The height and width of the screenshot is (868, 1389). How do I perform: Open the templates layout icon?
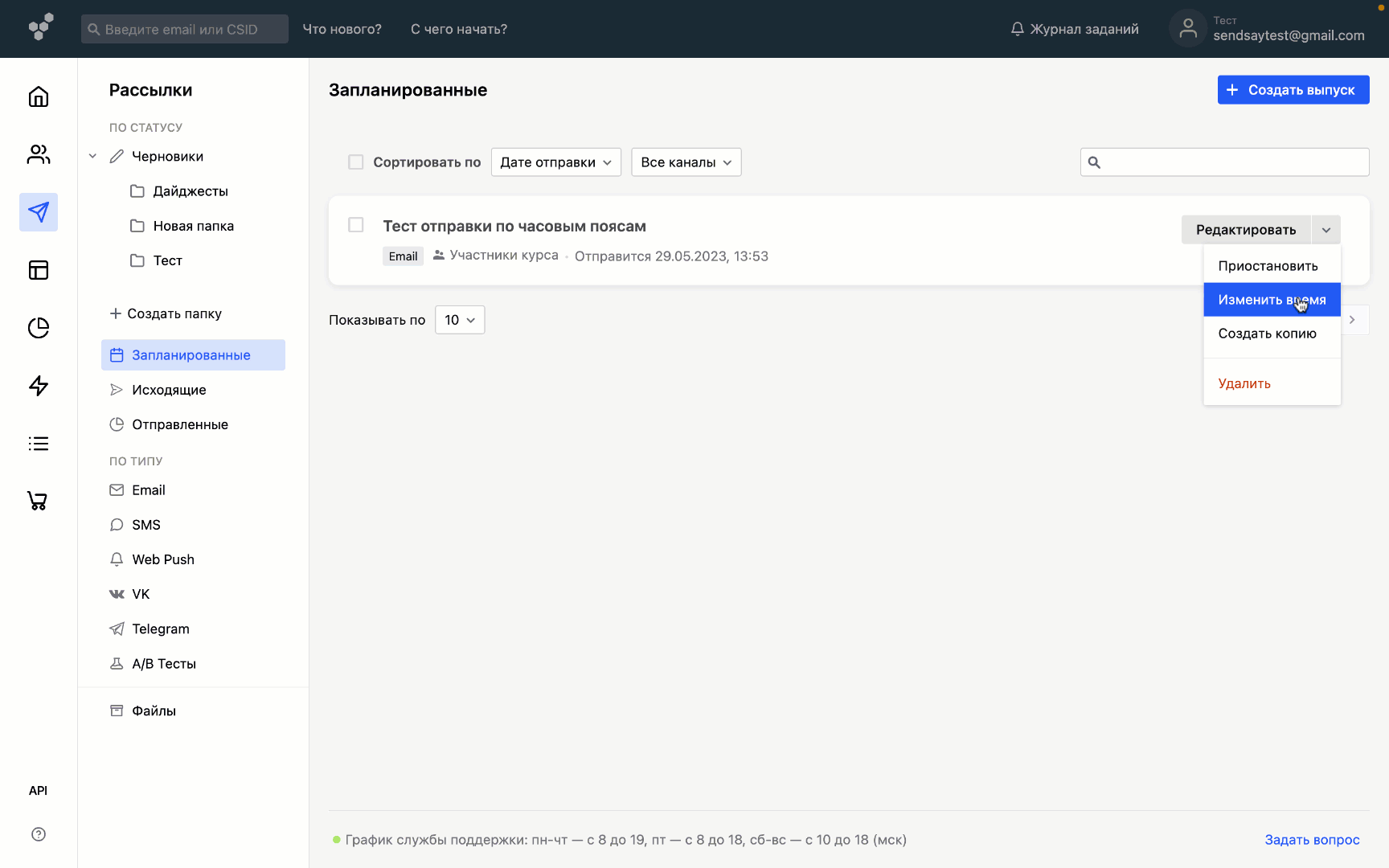pyautogui.click(x=39, y=270)
